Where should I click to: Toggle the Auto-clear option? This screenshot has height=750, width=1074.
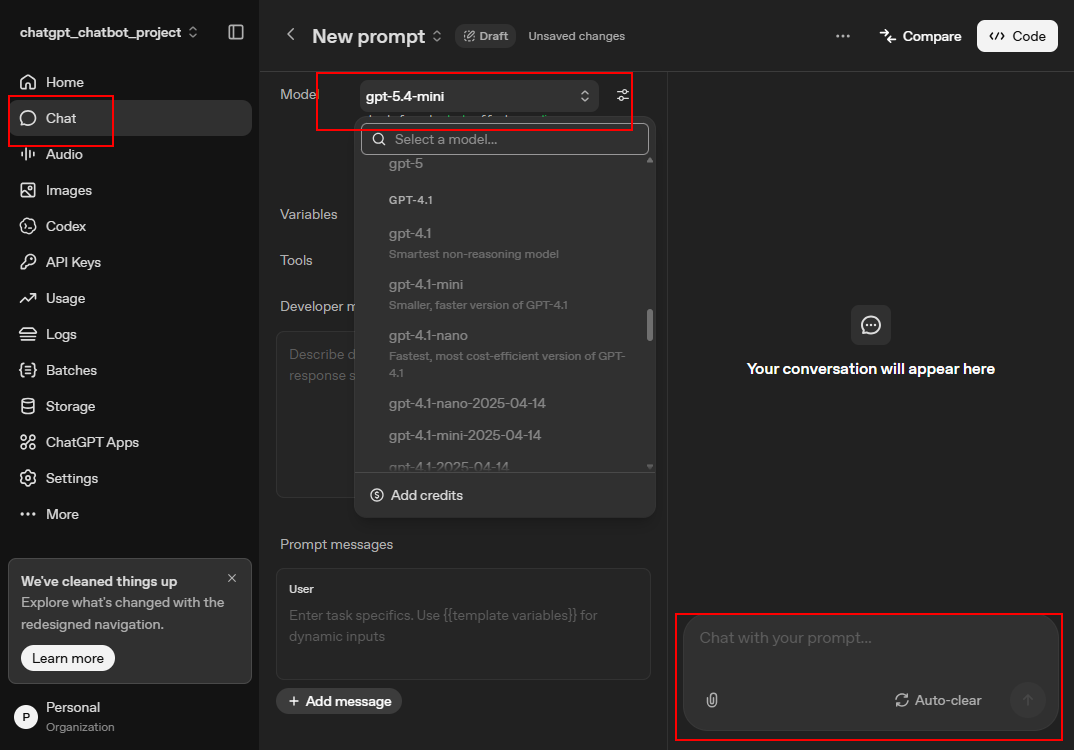938,700
